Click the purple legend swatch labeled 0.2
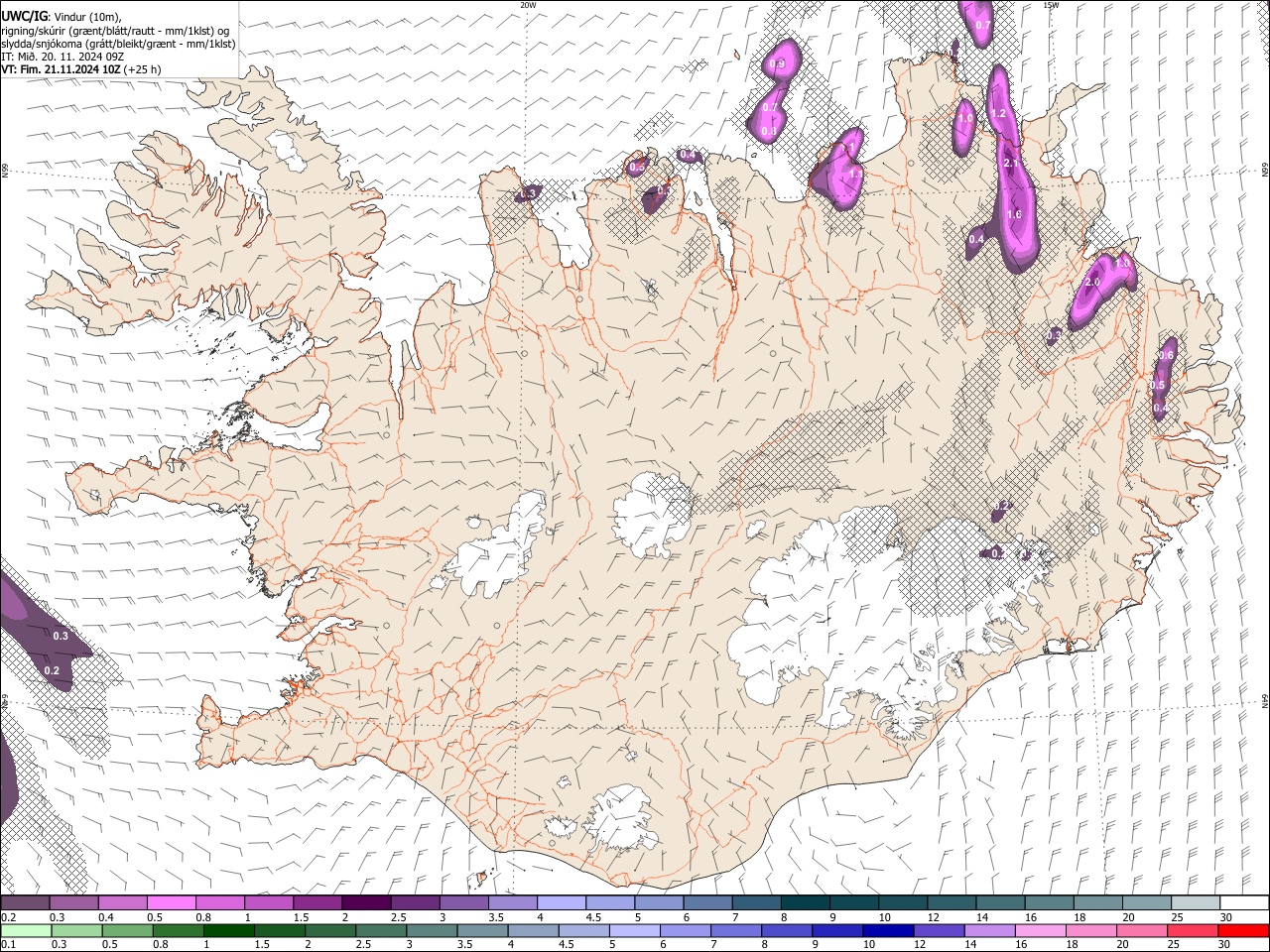Viewport: 1270px width, 952px height. point(25,903)
